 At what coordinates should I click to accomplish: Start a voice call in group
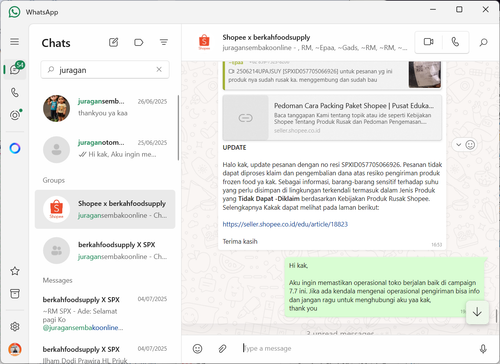455,42
